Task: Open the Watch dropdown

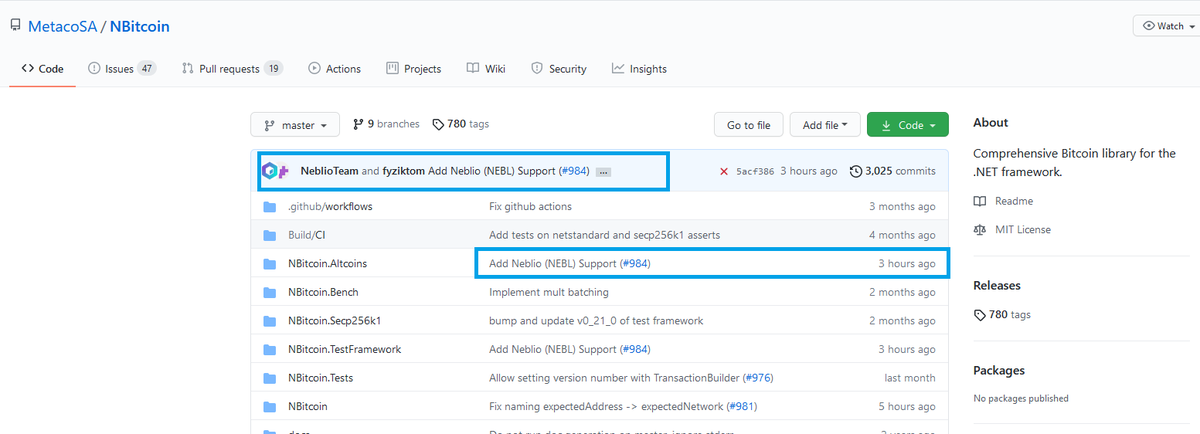Action: pos(1167,26)
